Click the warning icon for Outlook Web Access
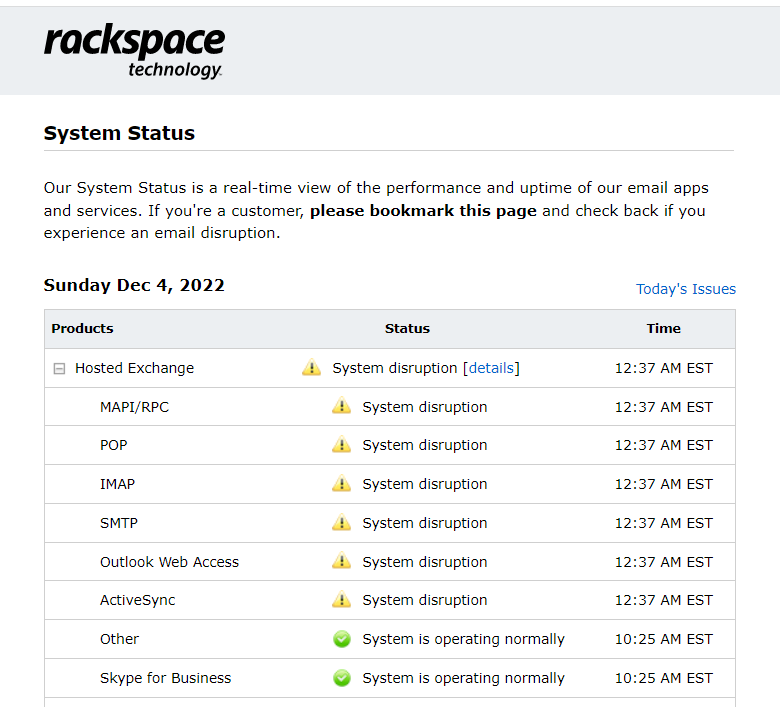The image size is (780, 707). (x=341, y=561)
